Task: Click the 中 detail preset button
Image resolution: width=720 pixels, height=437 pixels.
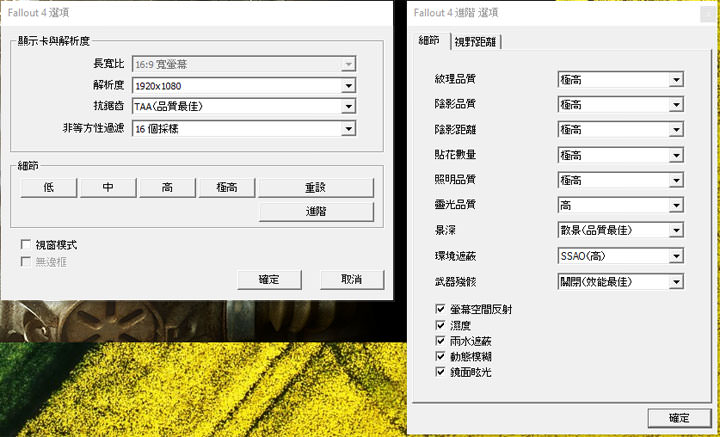Action: coord(108,188)
